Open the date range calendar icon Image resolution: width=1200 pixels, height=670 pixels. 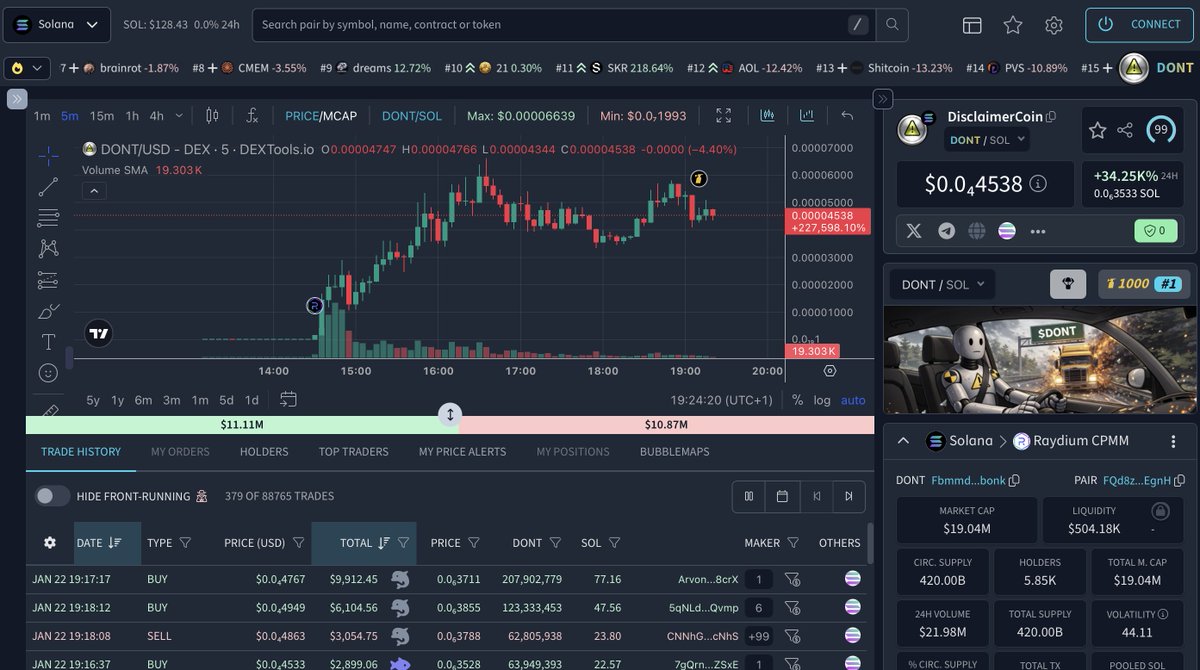288,400
